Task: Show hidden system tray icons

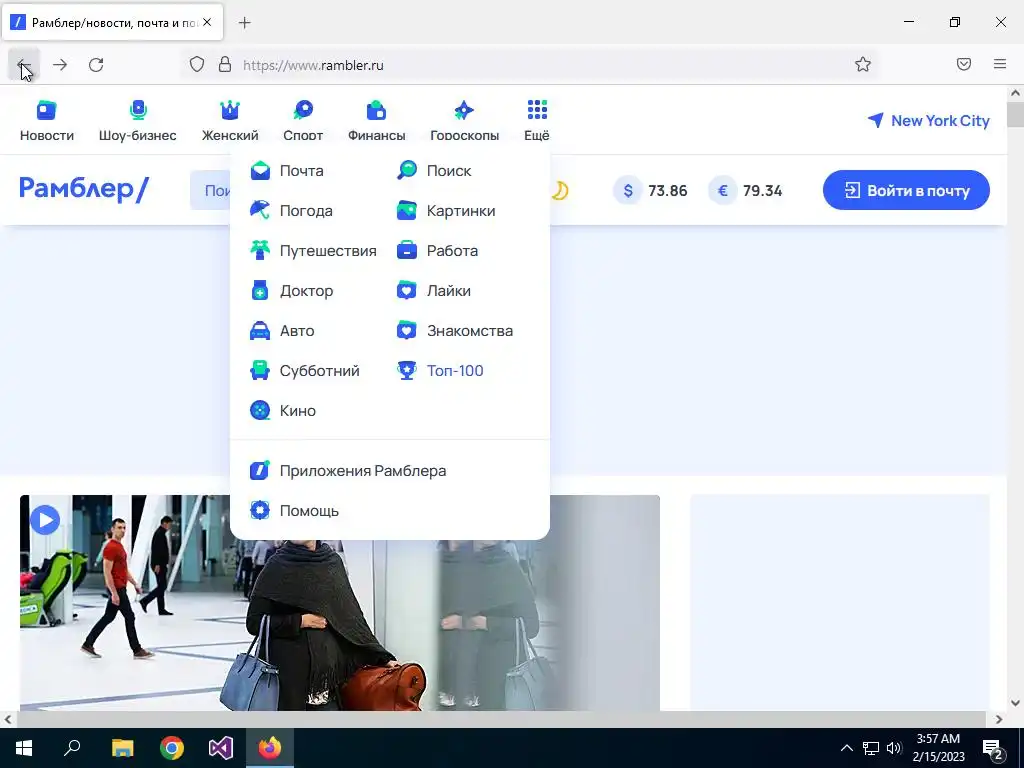Action: pos(846,748)
